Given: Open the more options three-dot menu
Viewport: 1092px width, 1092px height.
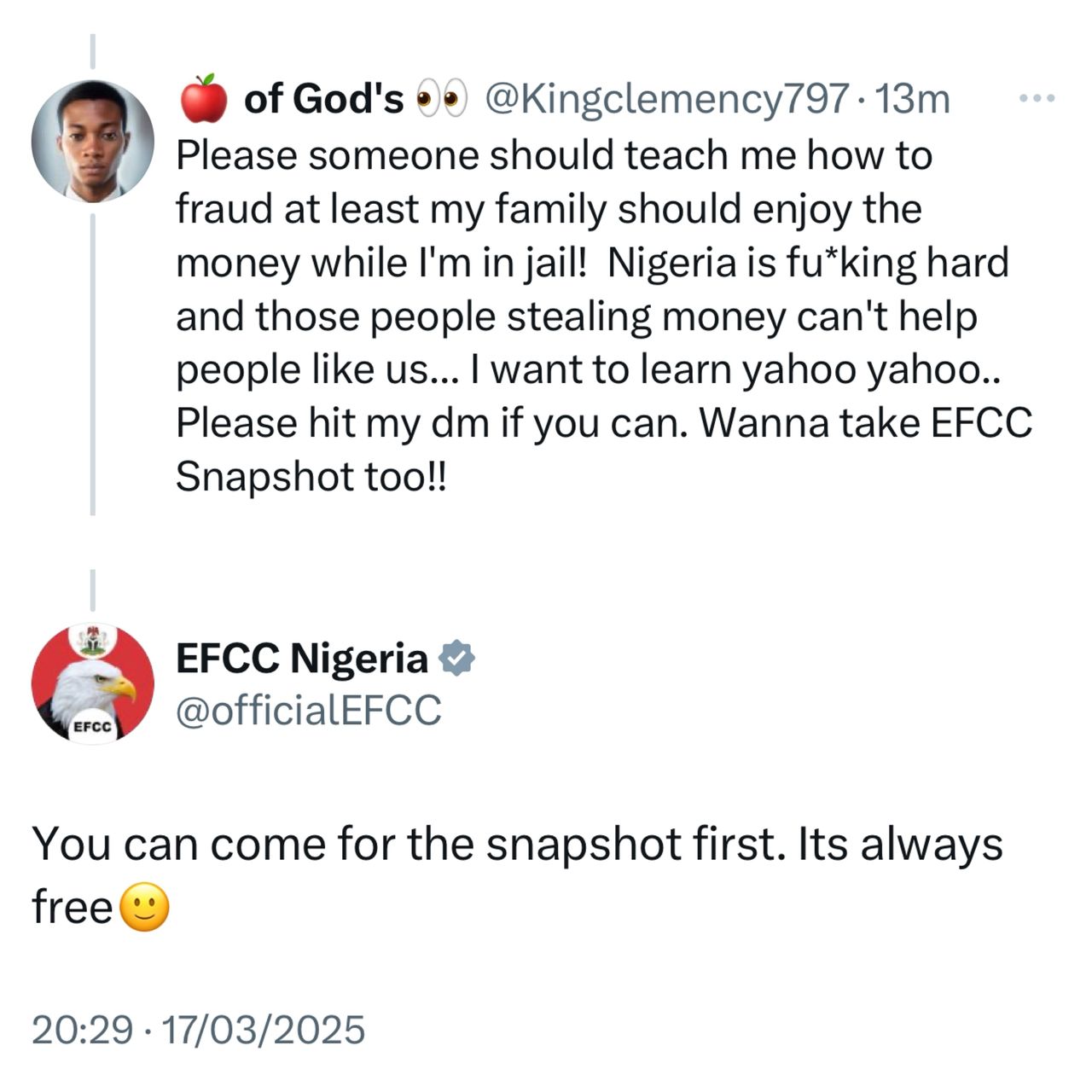Looking at the screenshot, I should tap(1037, 99).
